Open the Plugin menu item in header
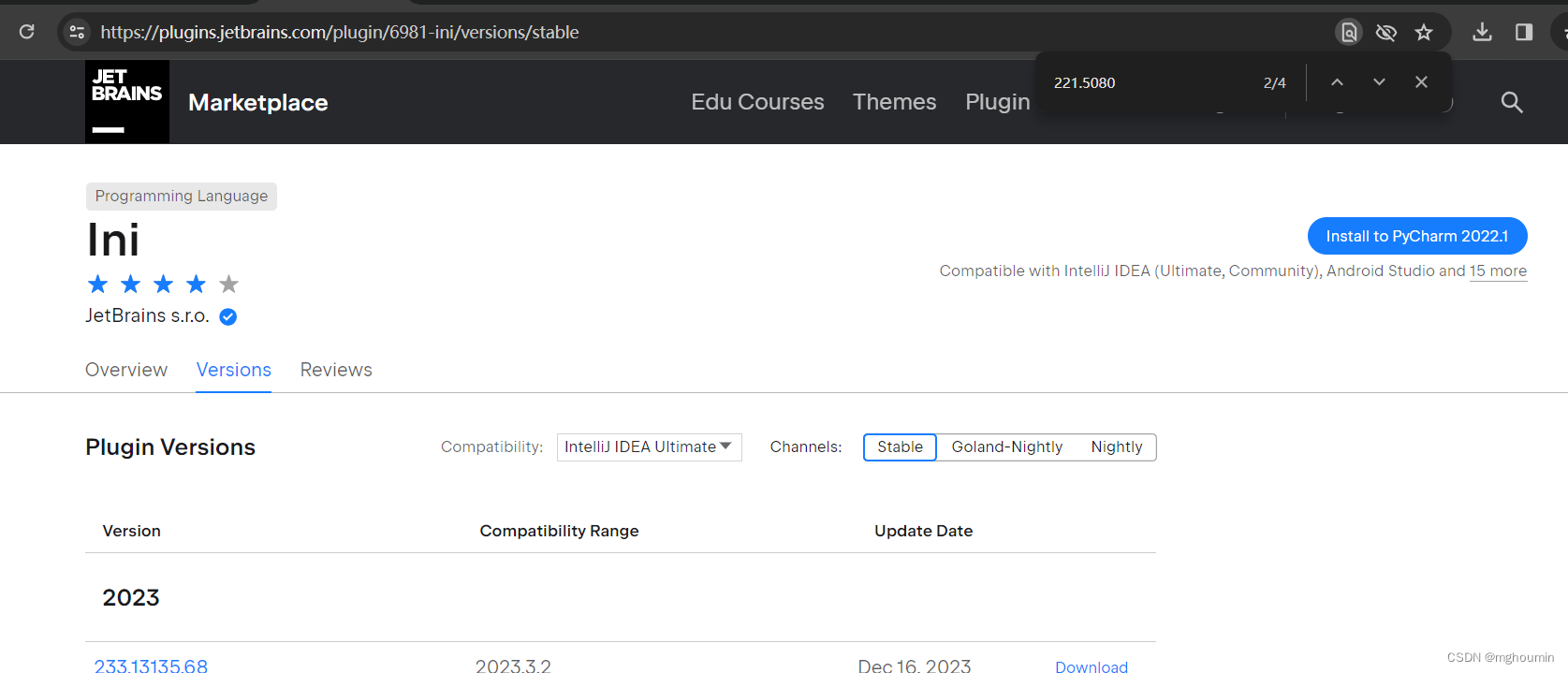This screenshot has height=673, width=1568. [998, 102]
